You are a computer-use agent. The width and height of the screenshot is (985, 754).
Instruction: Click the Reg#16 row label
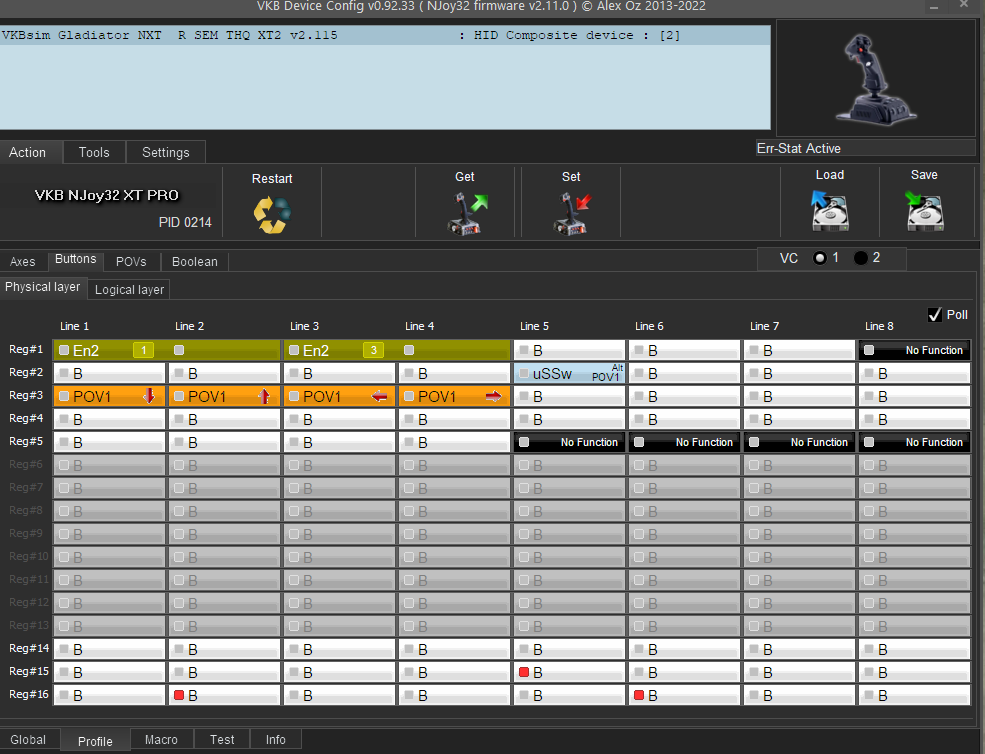(29, 694)
